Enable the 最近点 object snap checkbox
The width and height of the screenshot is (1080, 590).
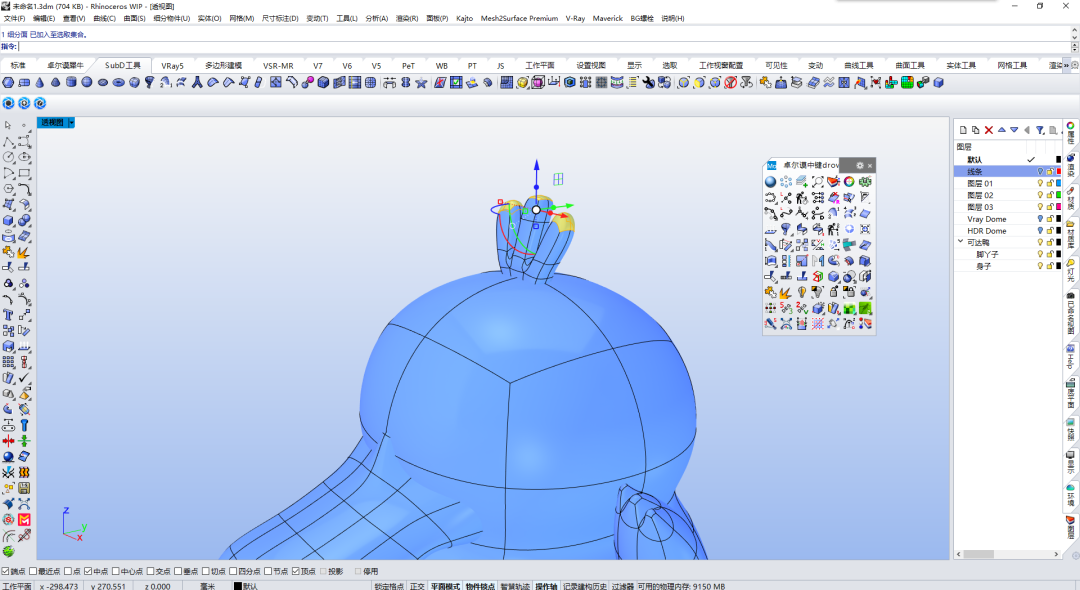click(33, 571)
